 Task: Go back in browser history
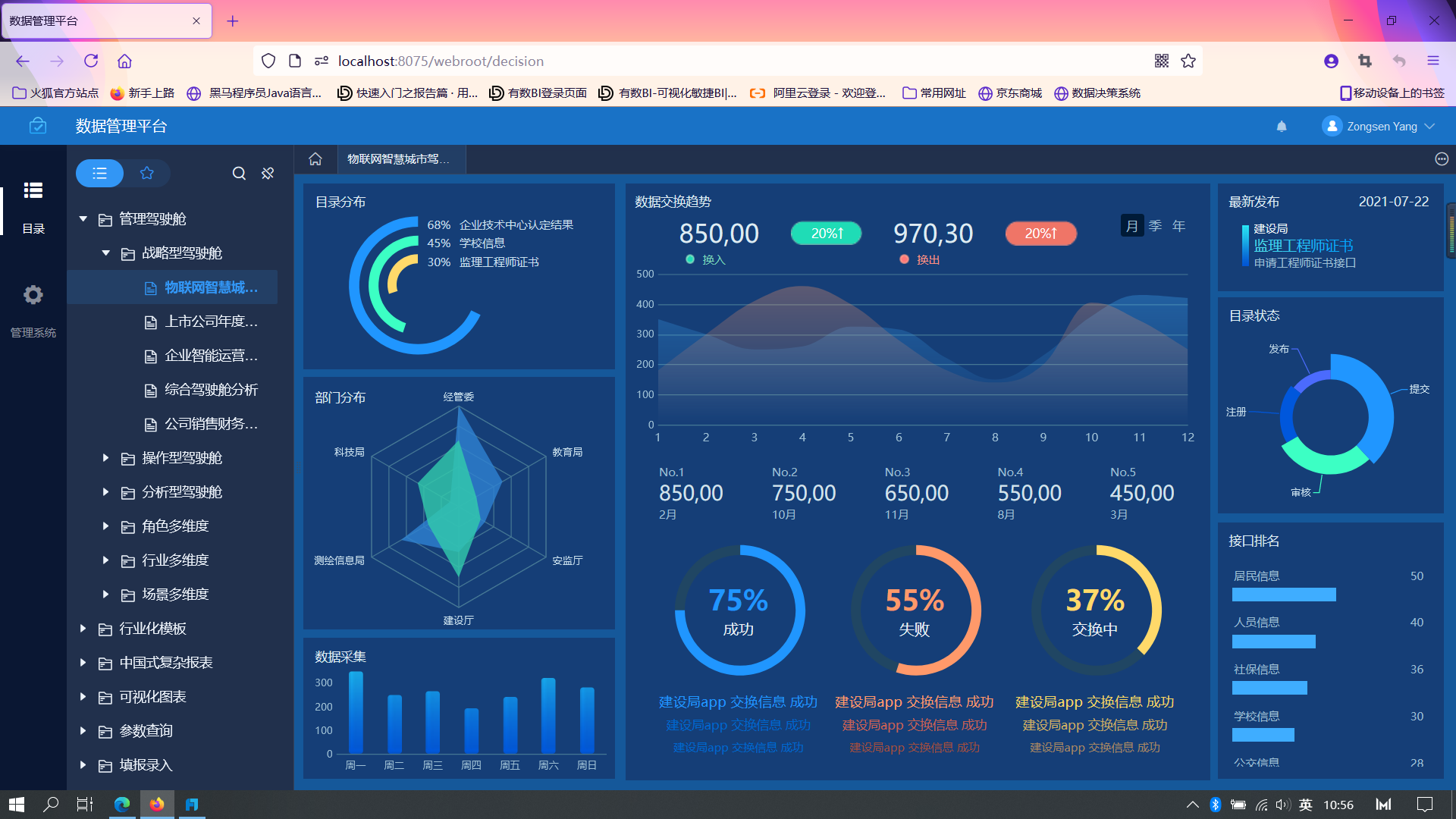coord(23,61)
